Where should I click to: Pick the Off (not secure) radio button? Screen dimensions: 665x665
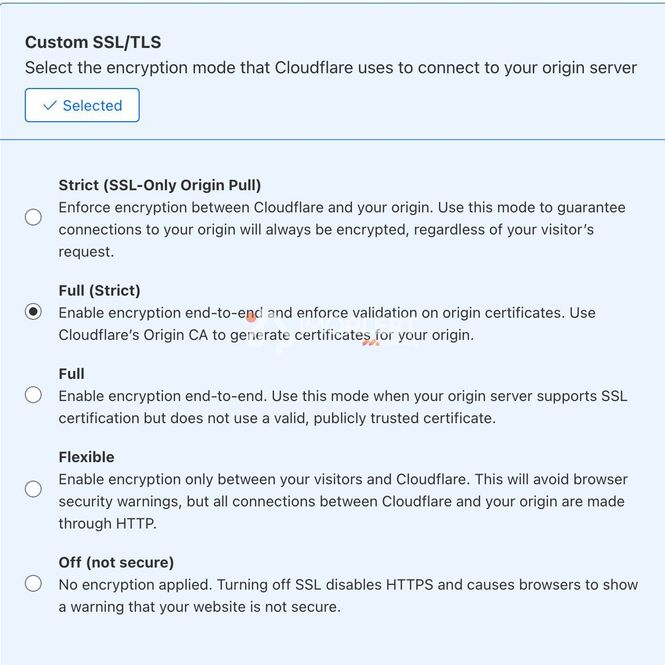tap(33, 584)
